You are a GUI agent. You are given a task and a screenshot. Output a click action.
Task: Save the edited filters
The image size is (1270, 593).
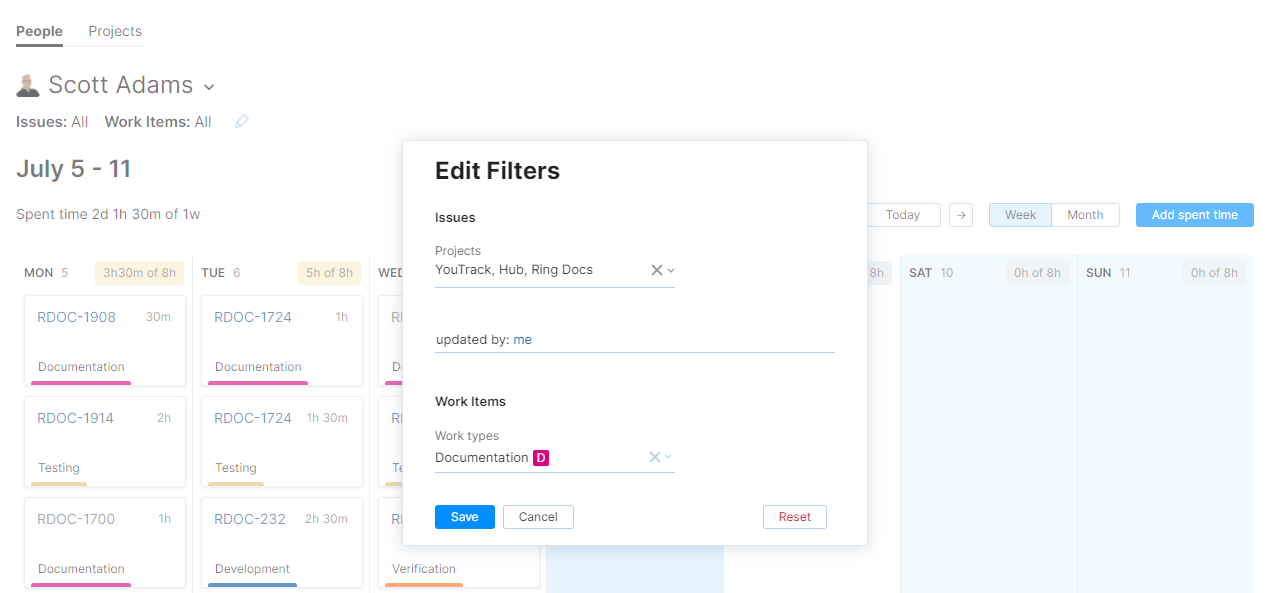(464, 517)
